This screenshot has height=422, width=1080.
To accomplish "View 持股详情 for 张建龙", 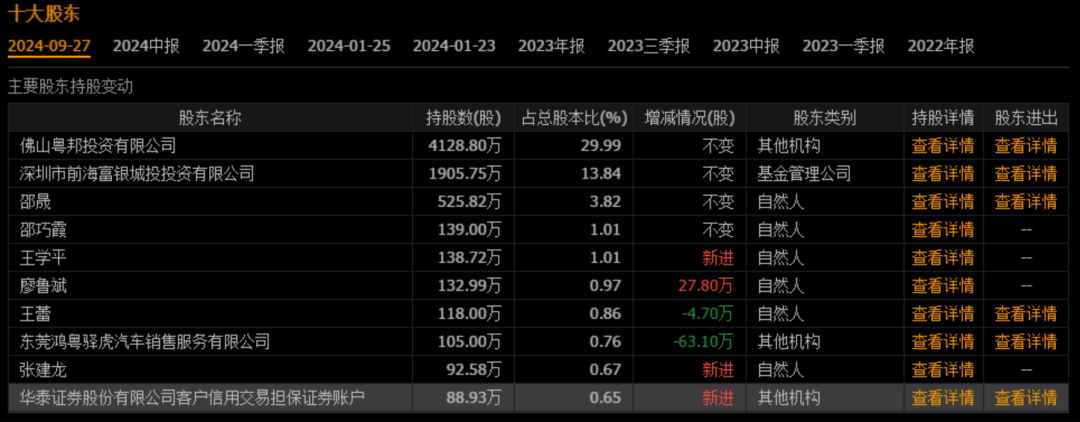I will [943, 370].
